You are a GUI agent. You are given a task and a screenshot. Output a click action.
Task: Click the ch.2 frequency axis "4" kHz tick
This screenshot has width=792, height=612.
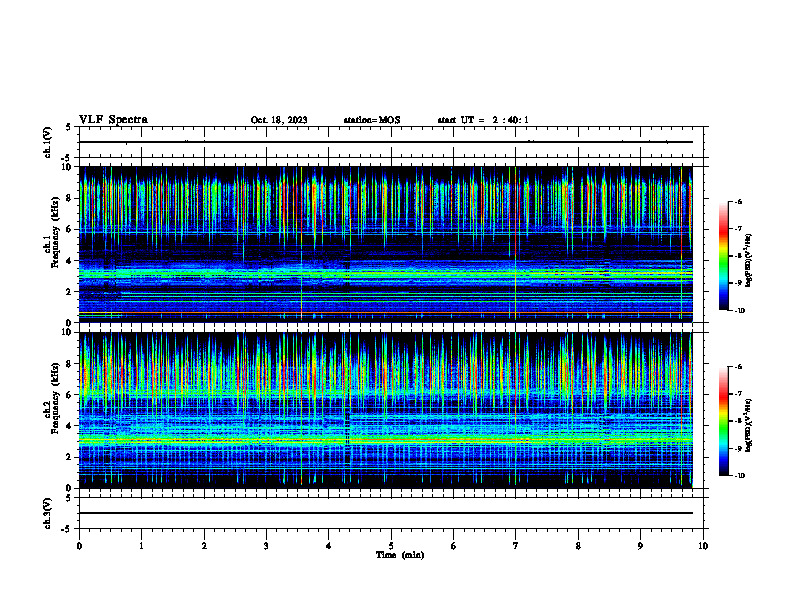click(70, 426)
